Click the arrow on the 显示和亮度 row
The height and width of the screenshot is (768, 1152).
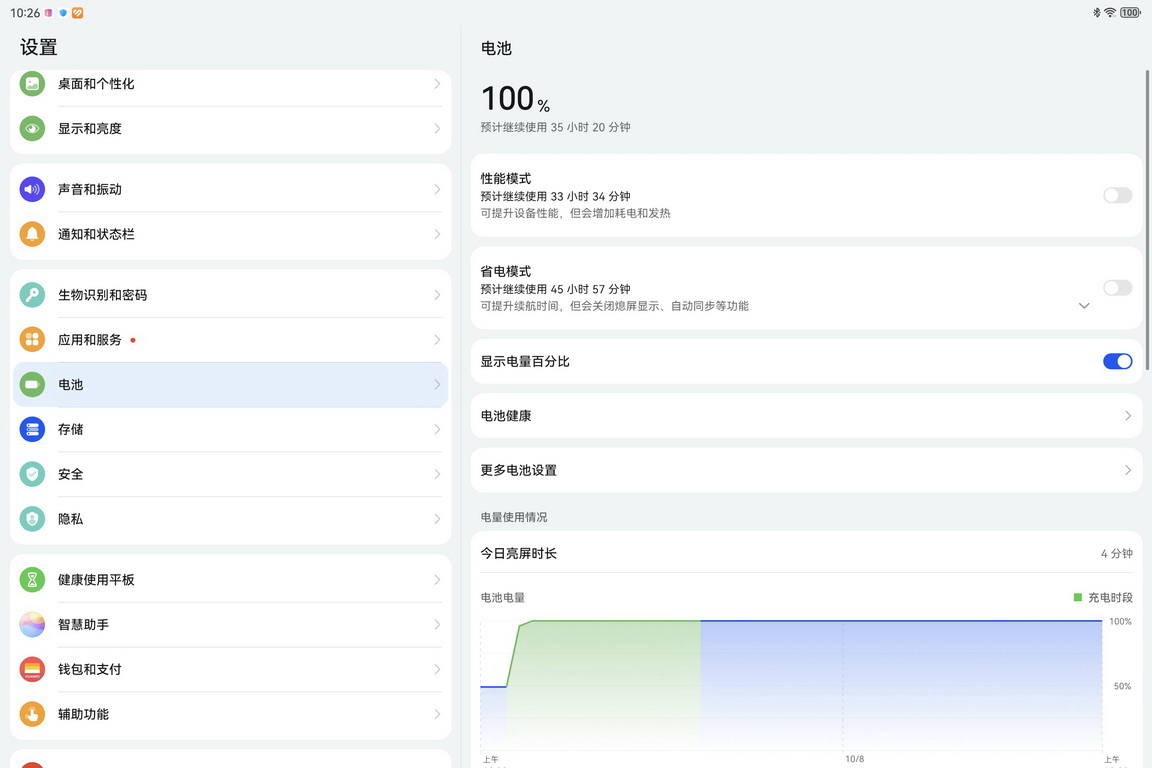(x=437, y=129)
